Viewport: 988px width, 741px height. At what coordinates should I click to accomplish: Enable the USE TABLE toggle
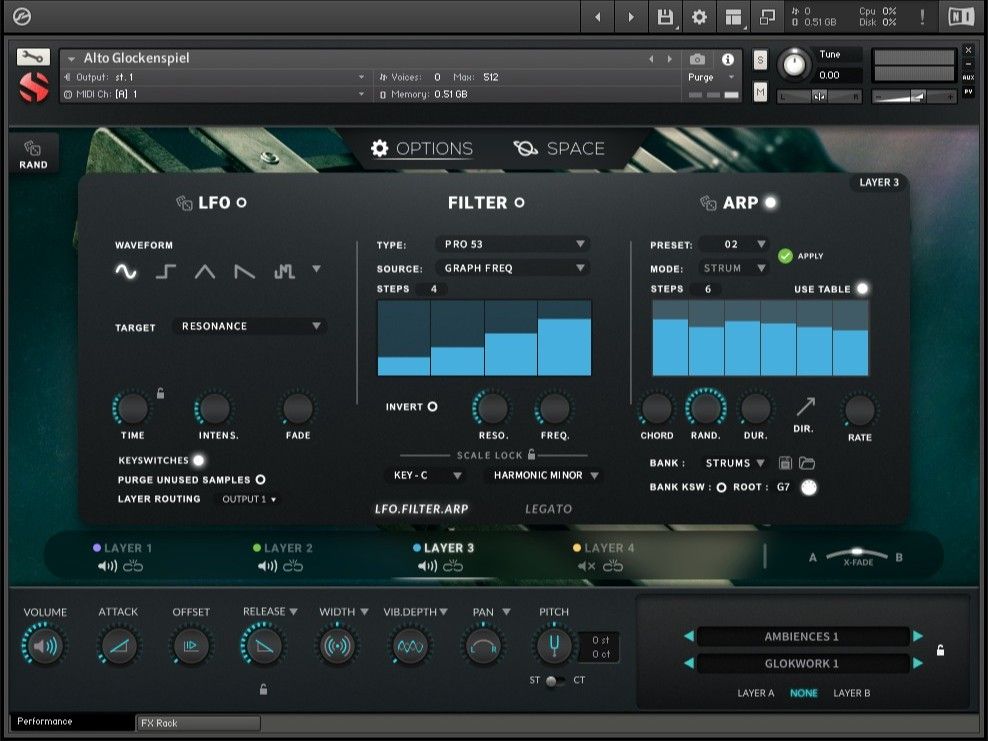coord(861,288)
